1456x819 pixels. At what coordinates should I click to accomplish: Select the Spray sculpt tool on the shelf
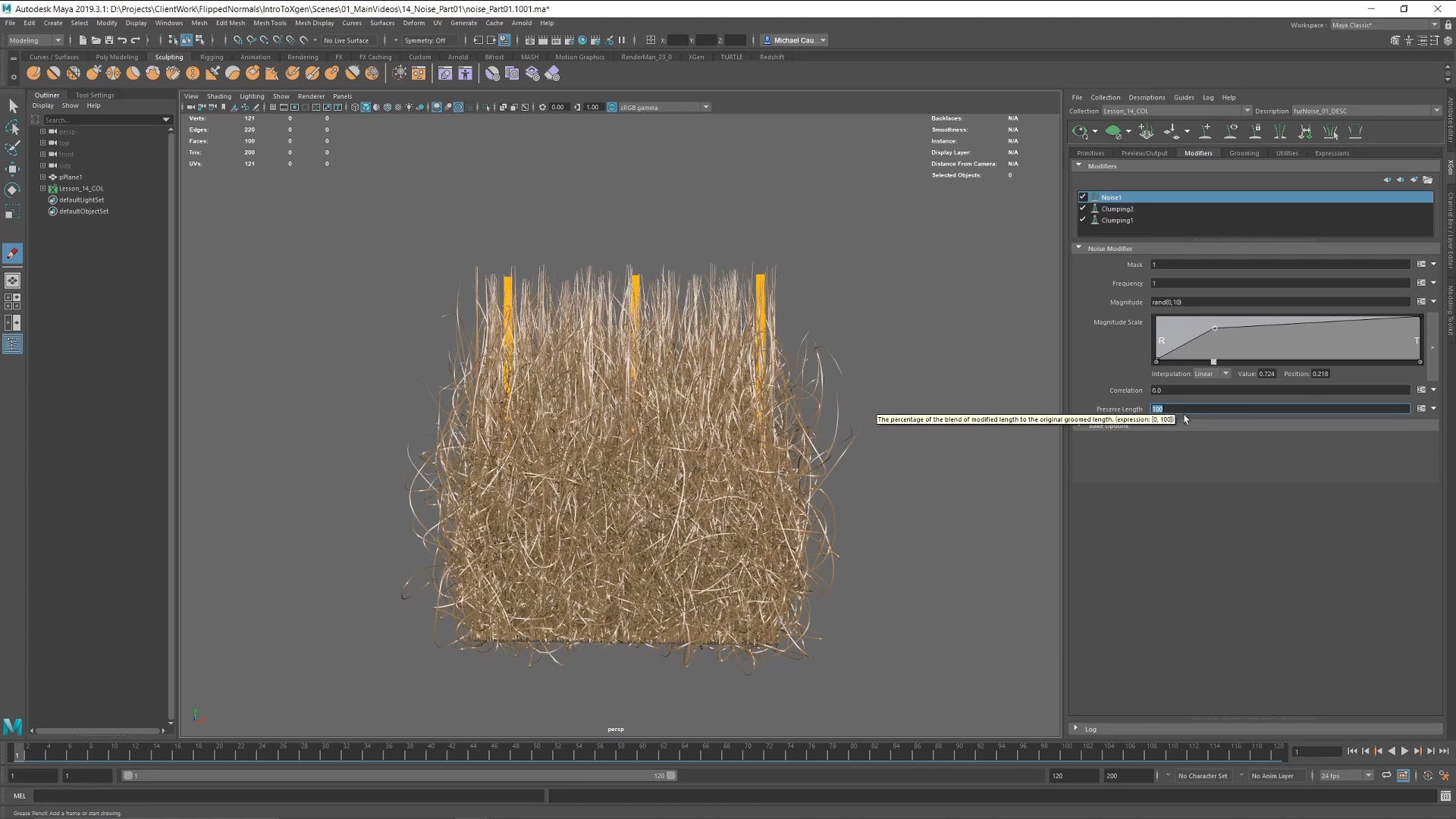173,73
